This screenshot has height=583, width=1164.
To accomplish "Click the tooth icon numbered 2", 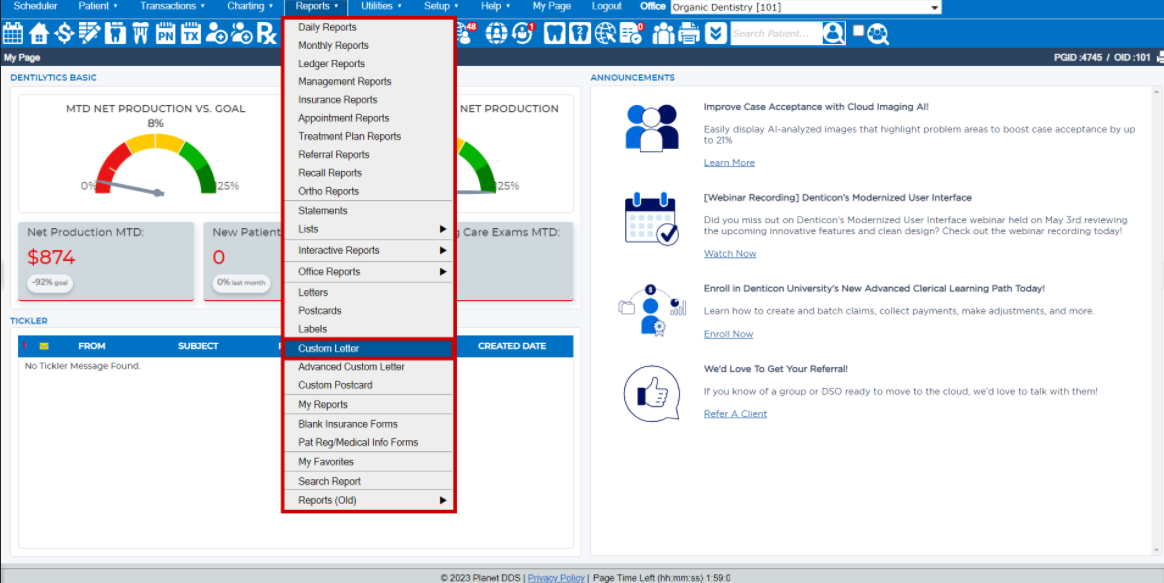I will click(x=580, y=33).
